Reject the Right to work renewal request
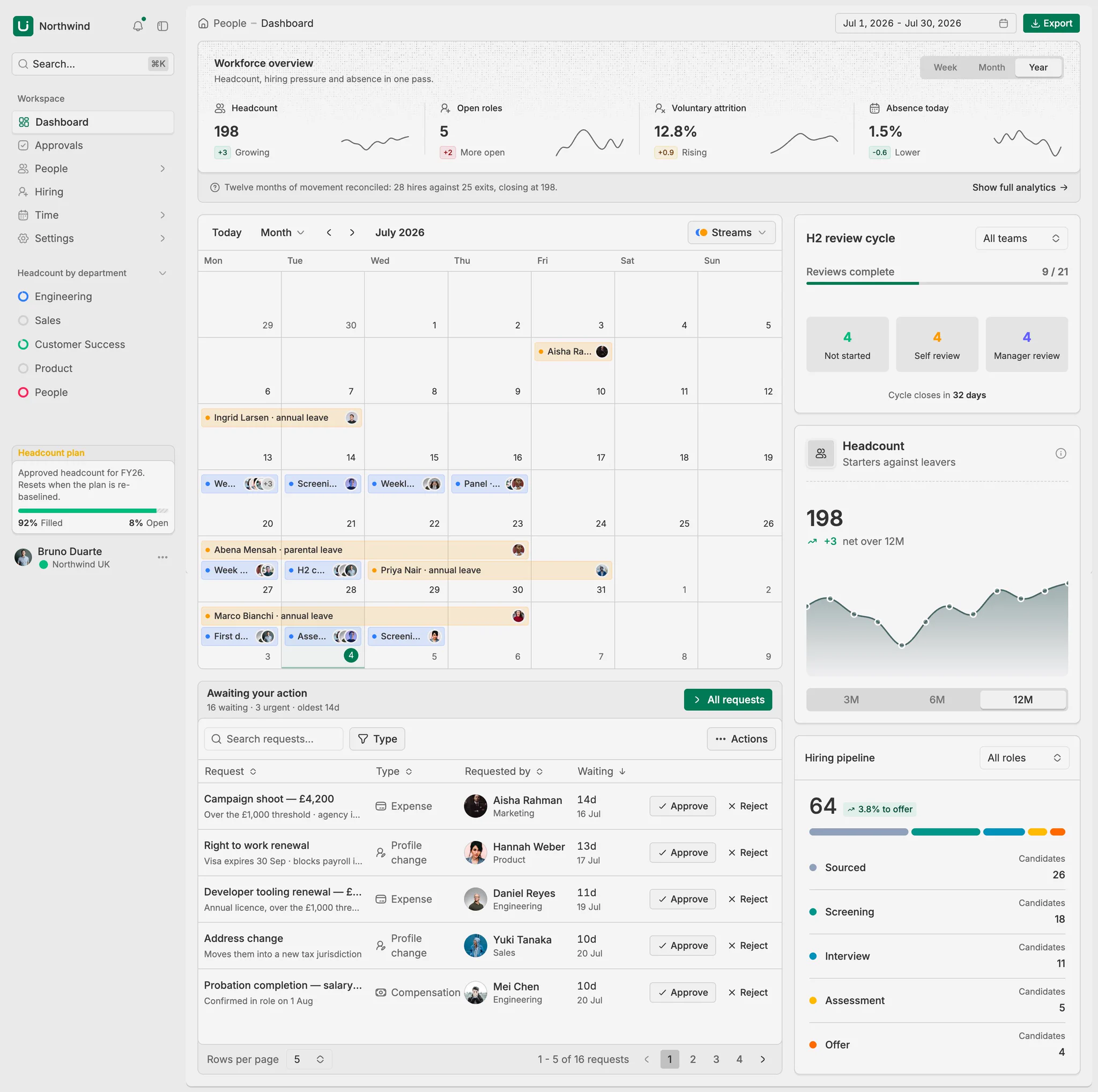The height and width of the screenshot is (1092, 1098). (x=747, y=852)
